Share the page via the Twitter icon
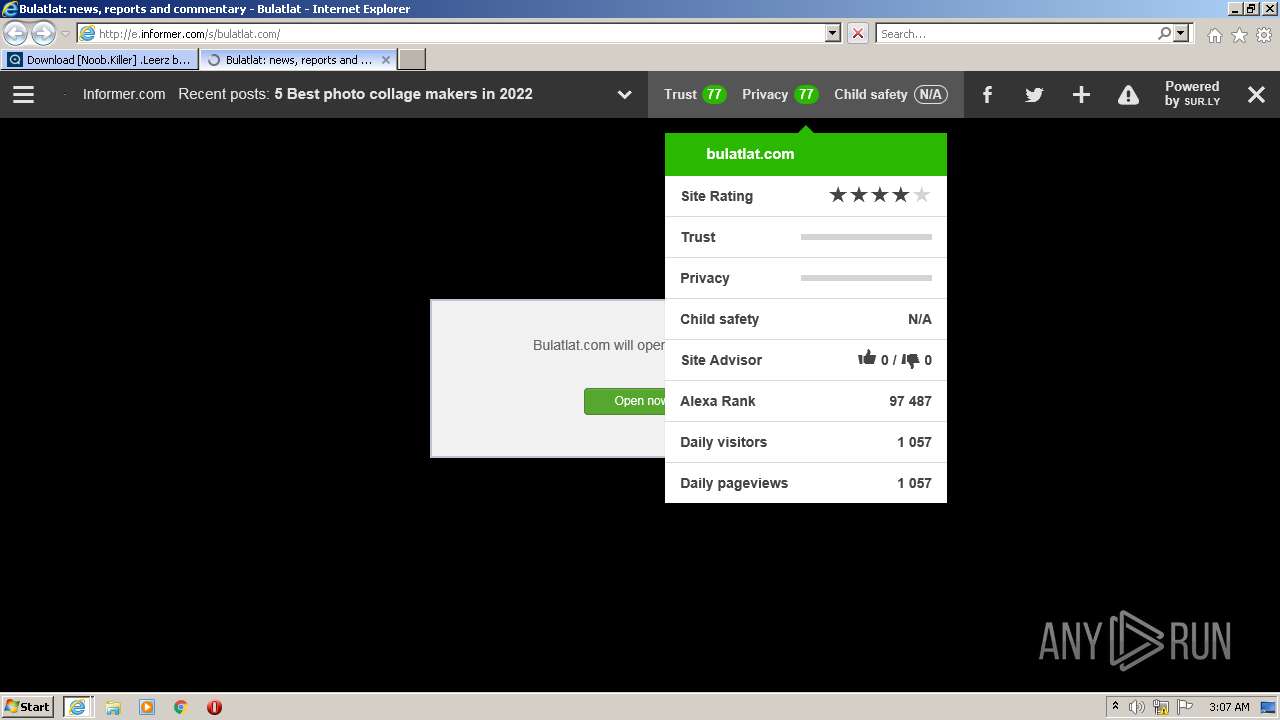Image resolution: width=1280 pixels, height=720 pixels. pos(1034,94)
